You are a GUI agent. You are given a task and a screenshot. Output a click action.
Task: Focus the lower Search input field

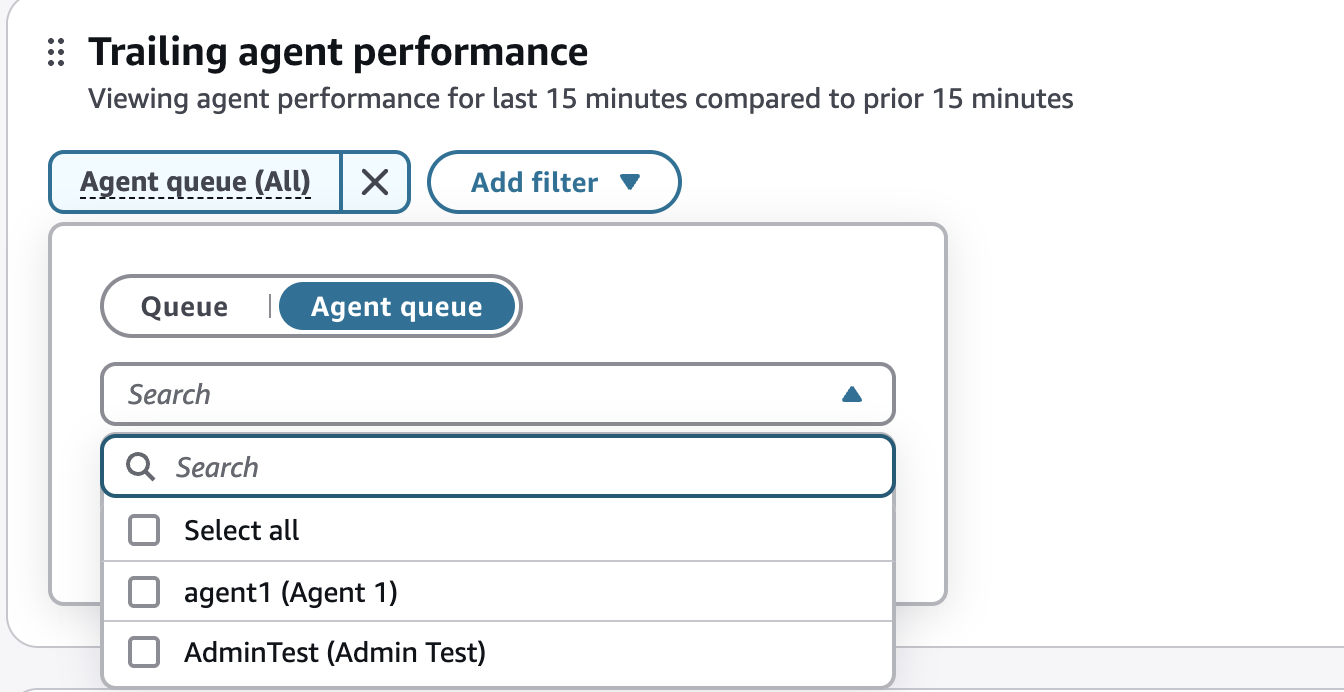pyautogui.click(x=498, y=466)
